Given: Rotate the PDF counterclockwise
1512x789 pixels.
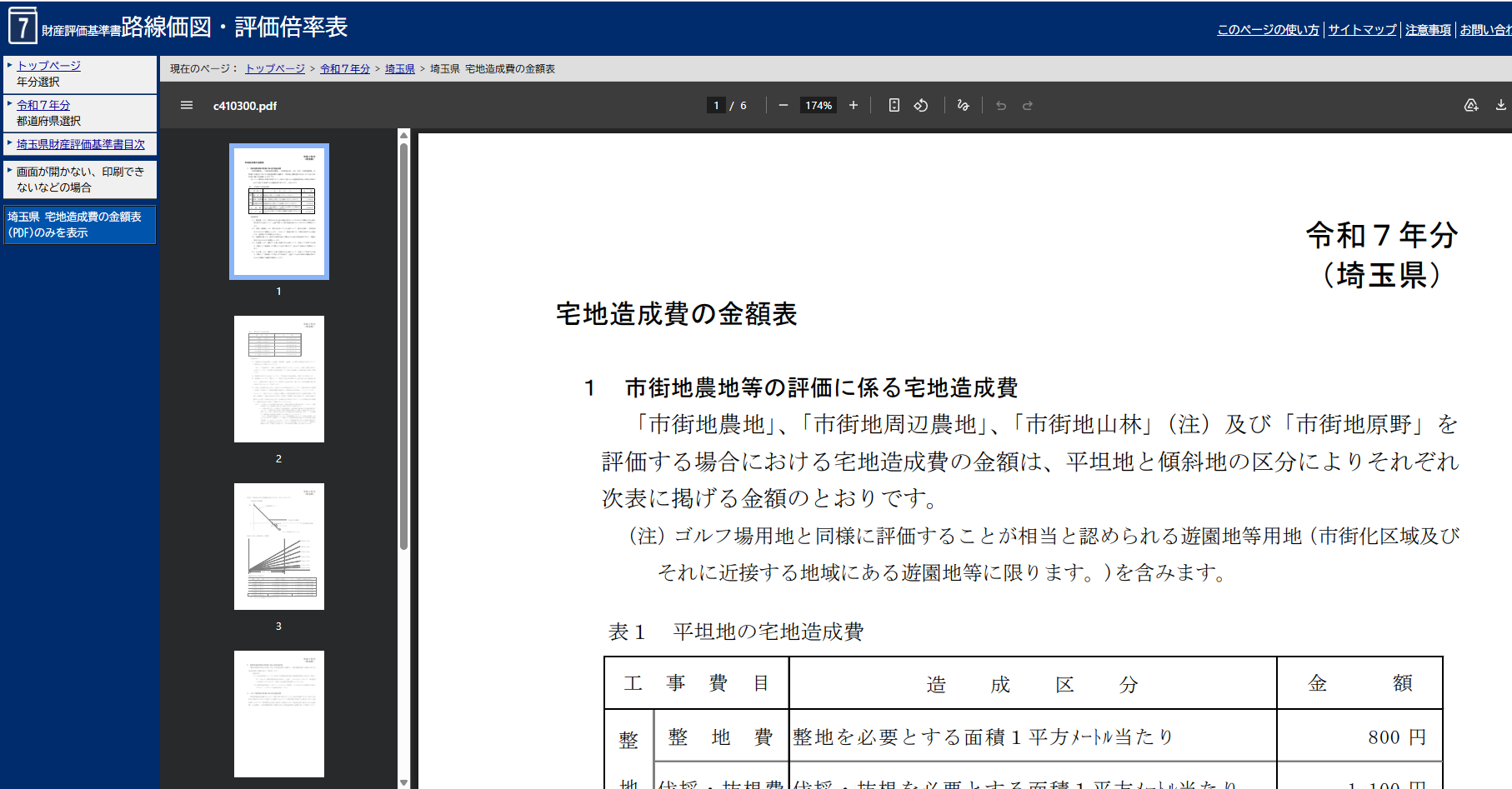Looking at the screenshot, I should 921,106.
